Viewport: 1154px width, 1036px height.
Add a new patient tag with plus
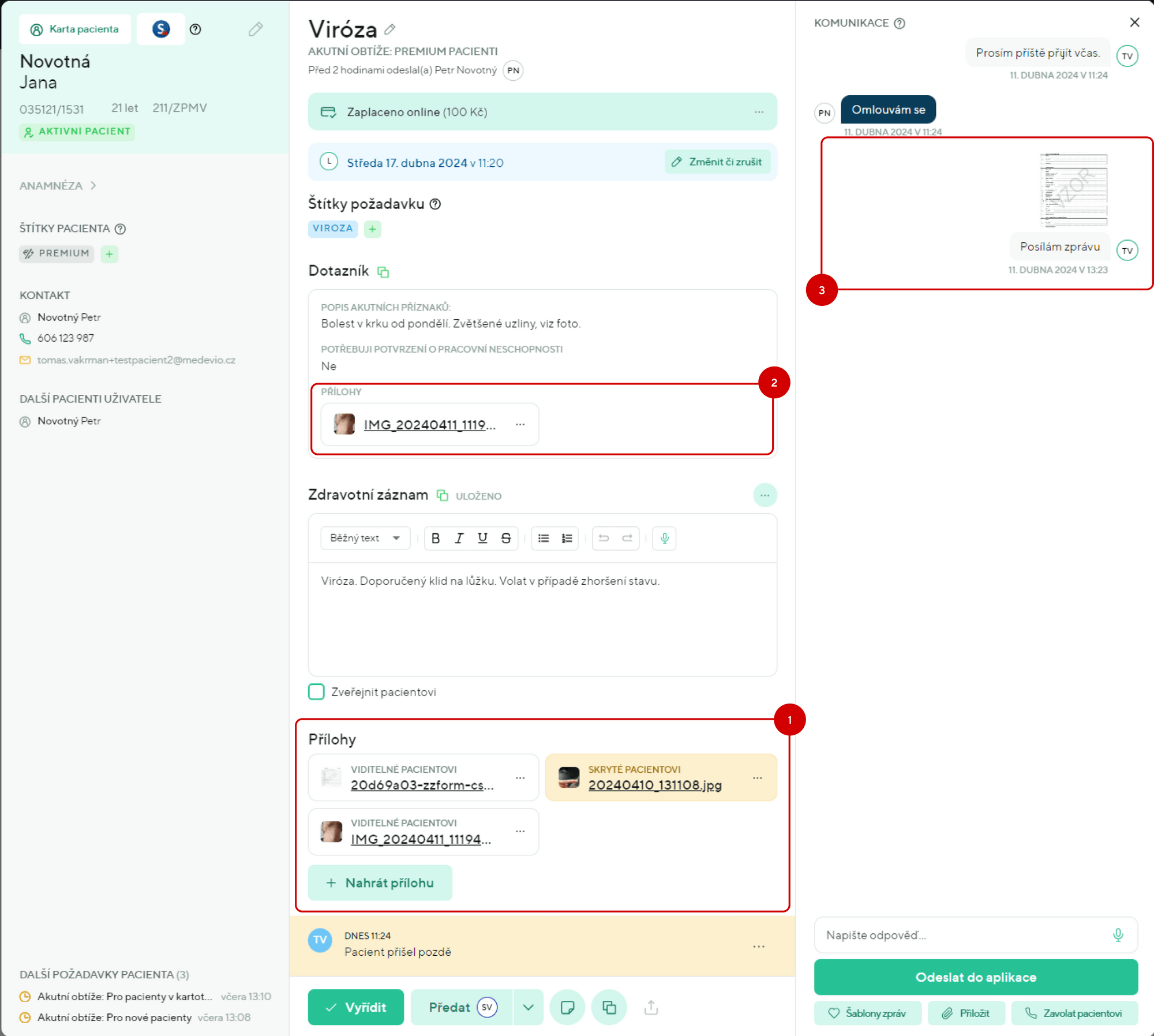(110, 254)
